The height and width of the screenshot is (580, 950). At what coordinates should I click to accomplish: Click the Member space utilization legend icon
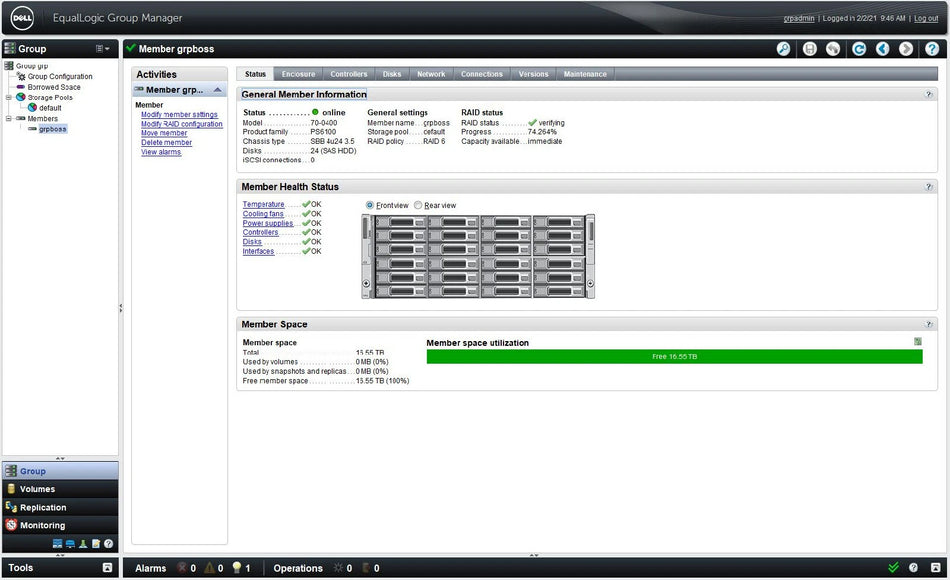click(918, 342)
